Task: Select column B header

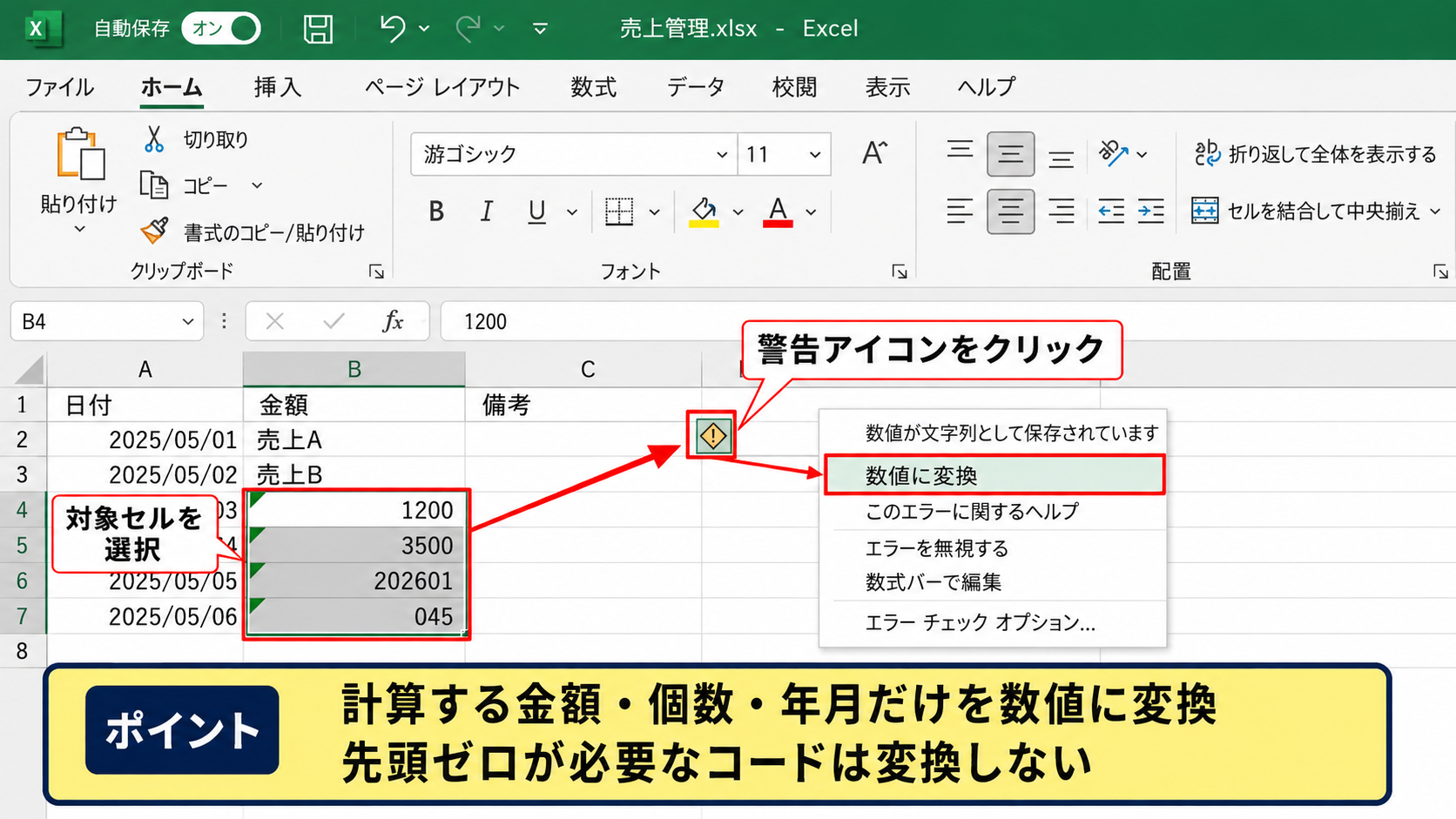Action: (354, 369)
